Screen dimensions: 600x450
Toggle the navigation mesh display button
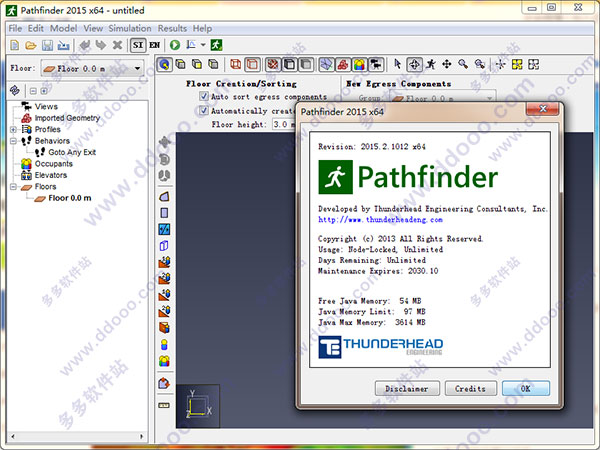326,64
